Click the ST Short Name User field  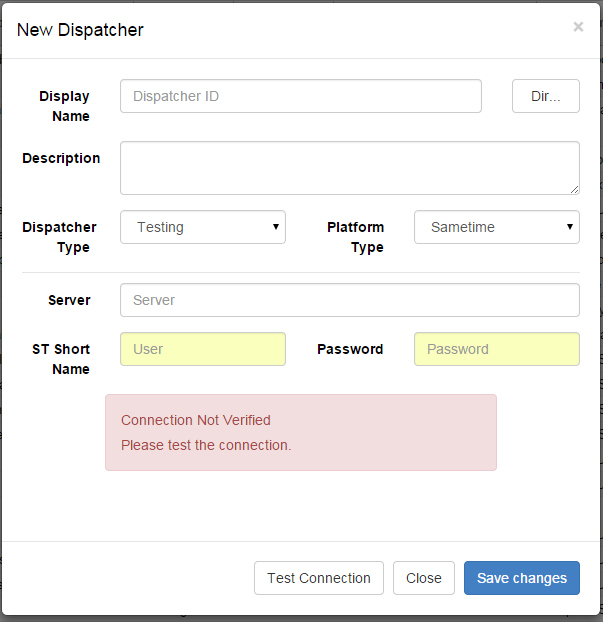203,349
